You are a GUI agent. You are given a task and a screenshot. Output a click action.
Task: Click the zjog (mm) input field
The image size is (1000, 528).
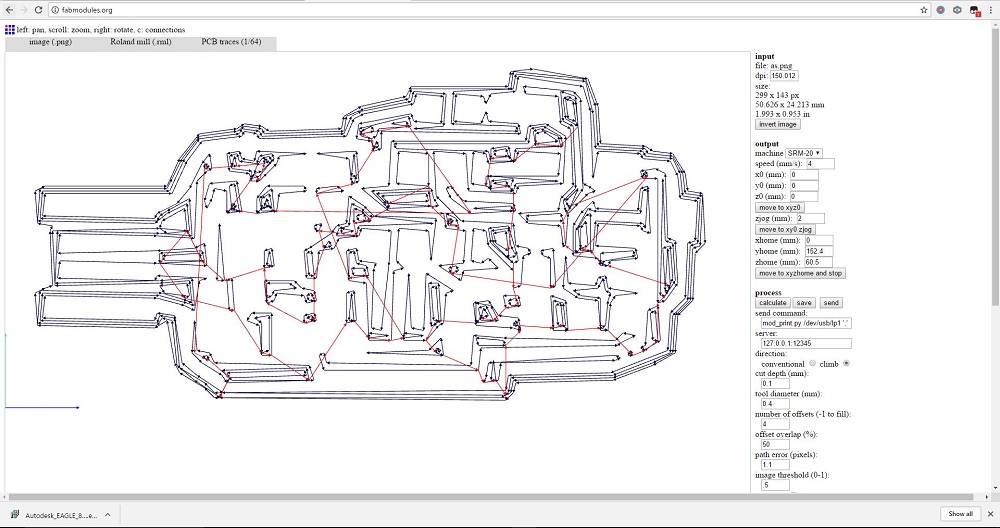coord(810,218)
